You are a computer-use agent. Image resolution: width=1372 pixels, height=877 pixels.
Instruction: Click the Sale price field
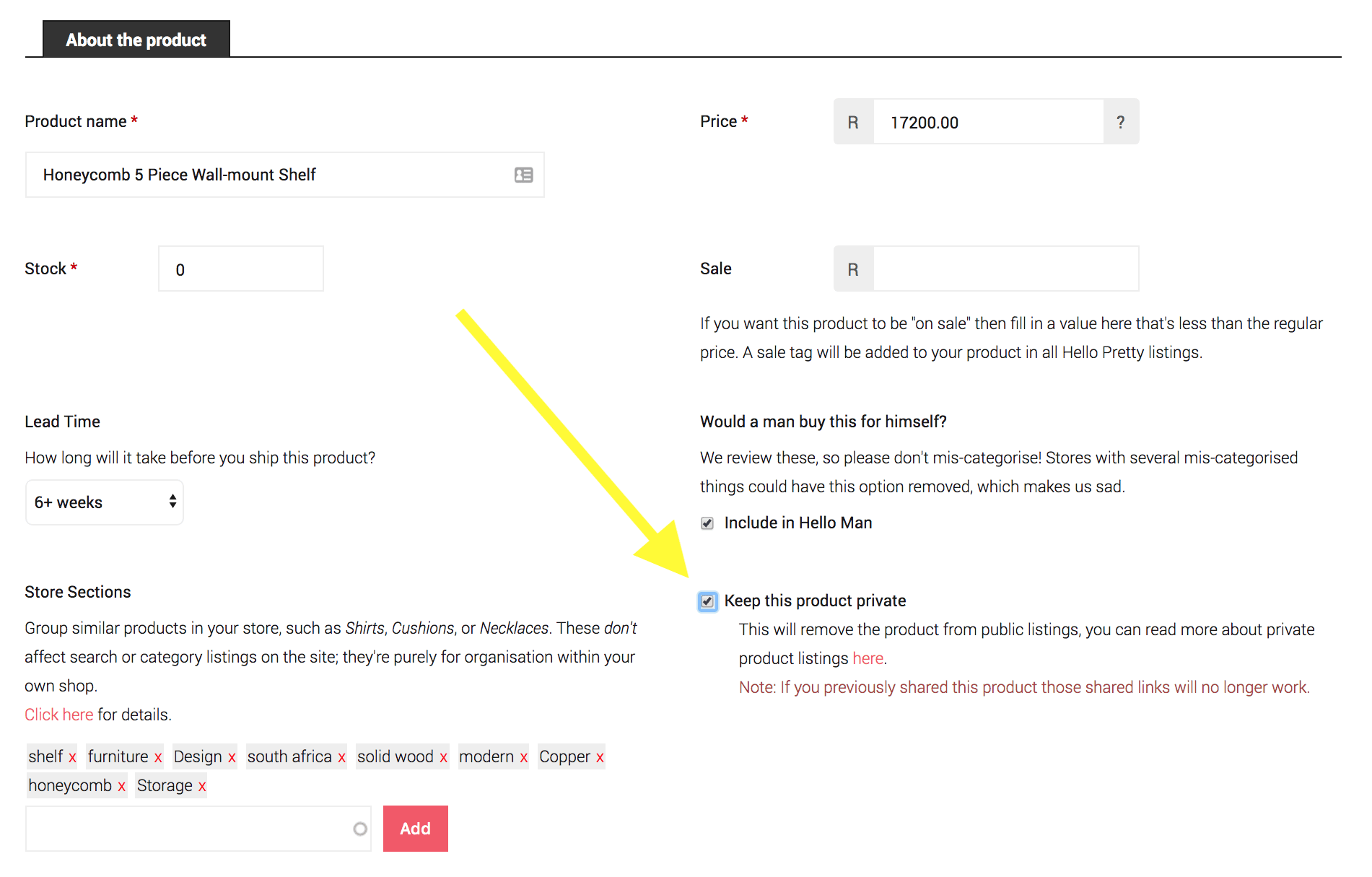pyautogui.click(x=1005, y=269)
